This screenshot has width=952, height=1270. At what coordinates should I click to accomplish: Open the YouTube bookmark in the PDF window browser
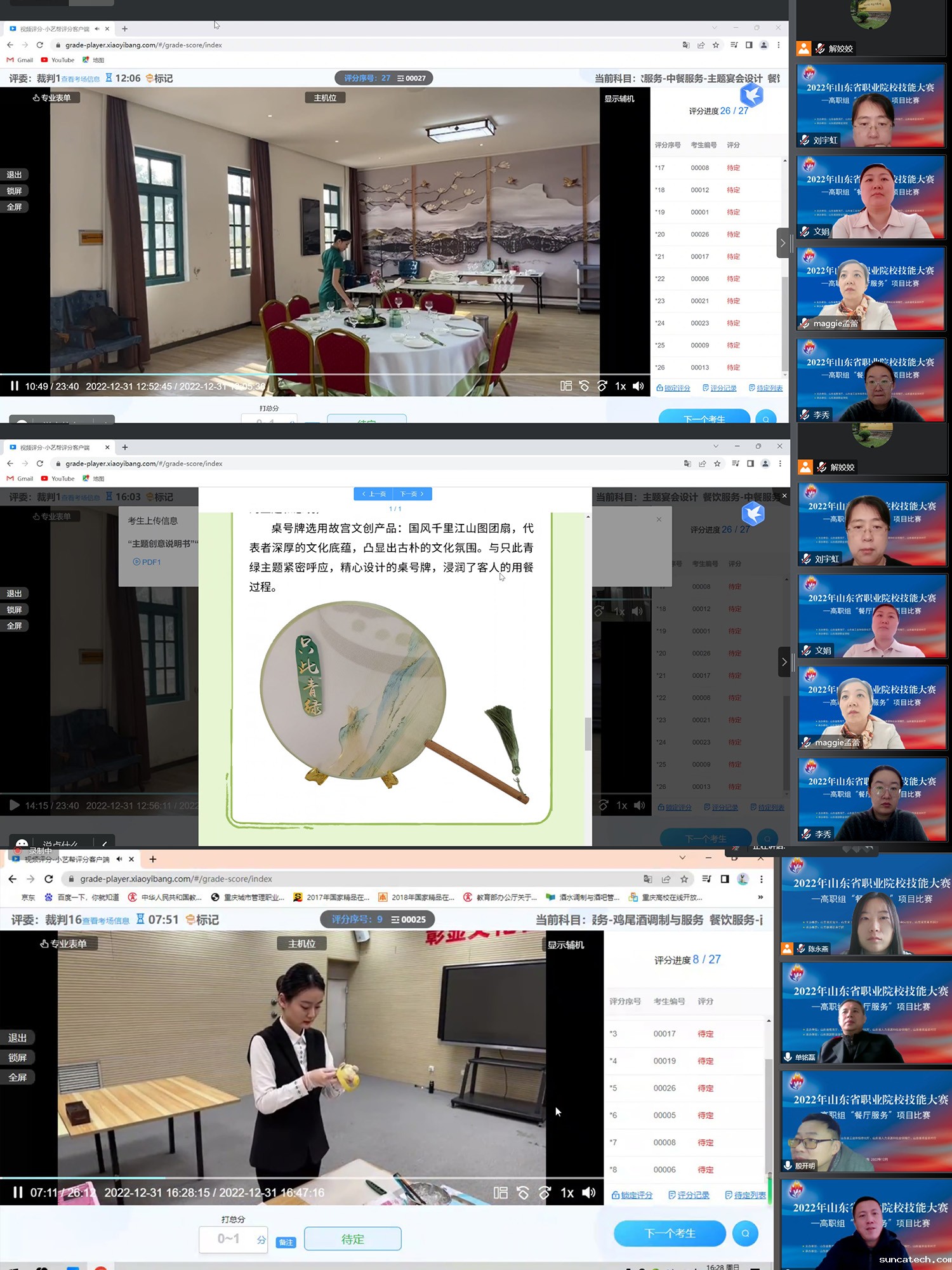pyautogui.click(x=58, y=479)
